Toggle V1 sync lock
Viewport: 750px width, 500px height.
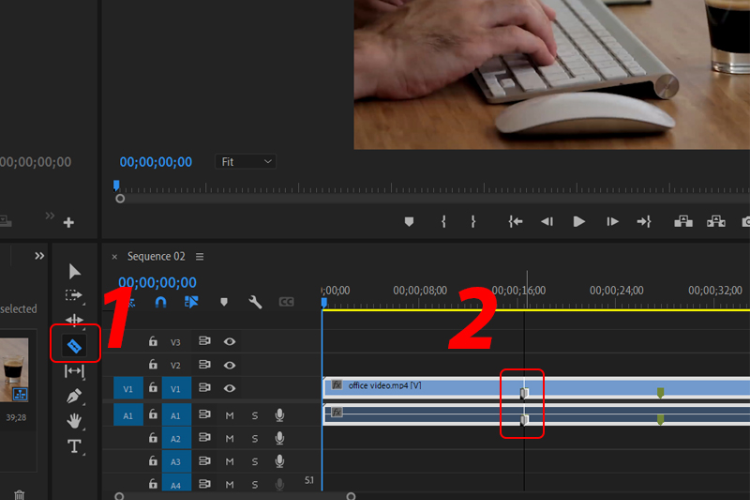205,388
